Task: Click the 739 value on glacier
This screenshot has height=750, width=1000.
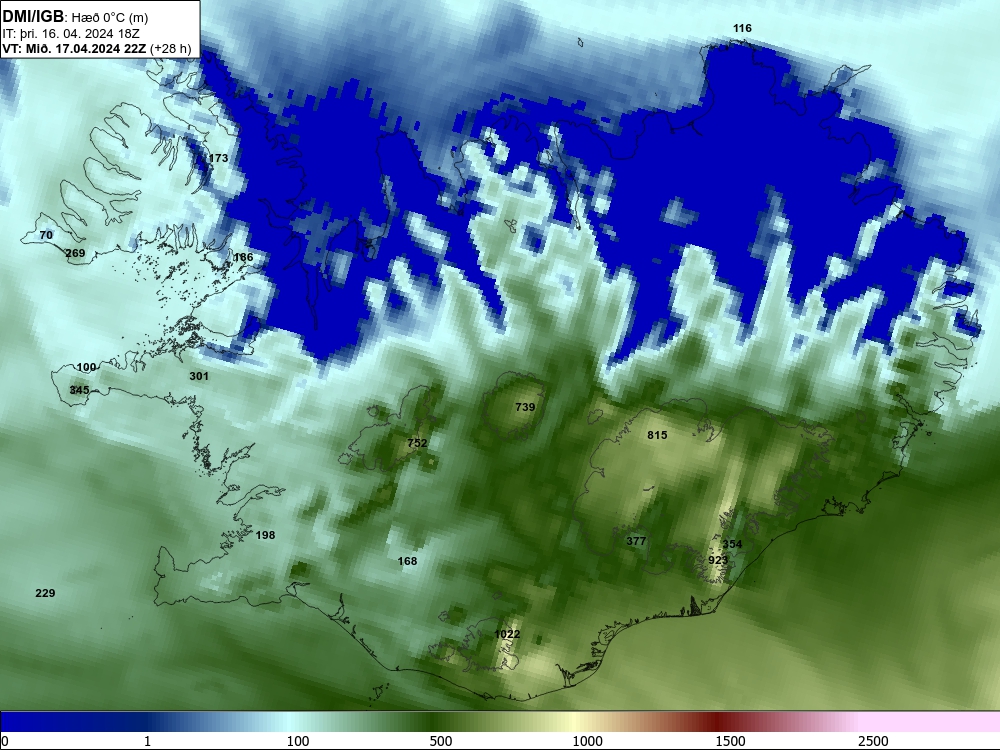Action: click(x=525, y=407)
